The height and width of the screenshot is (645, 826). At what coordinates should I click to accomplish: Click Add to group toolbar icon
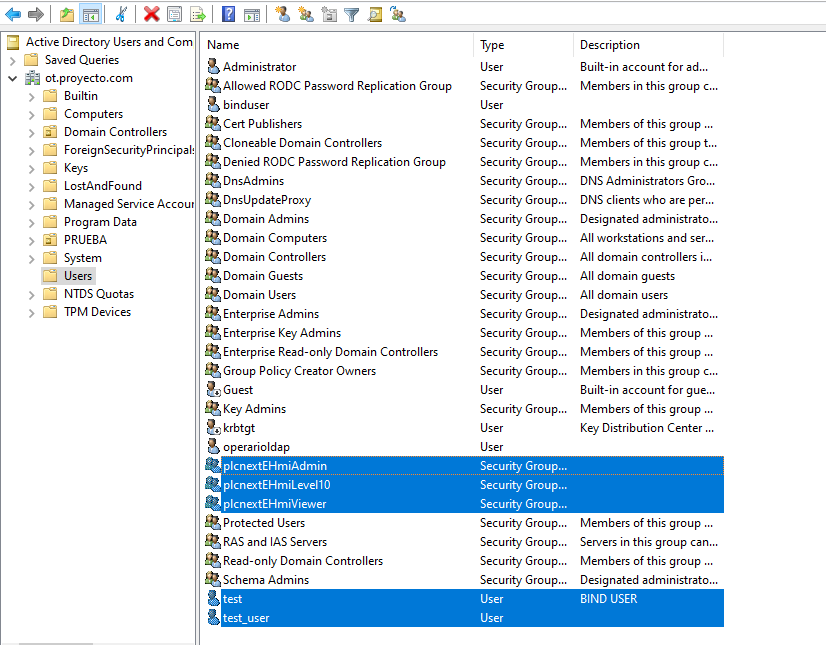coord(398,14)
